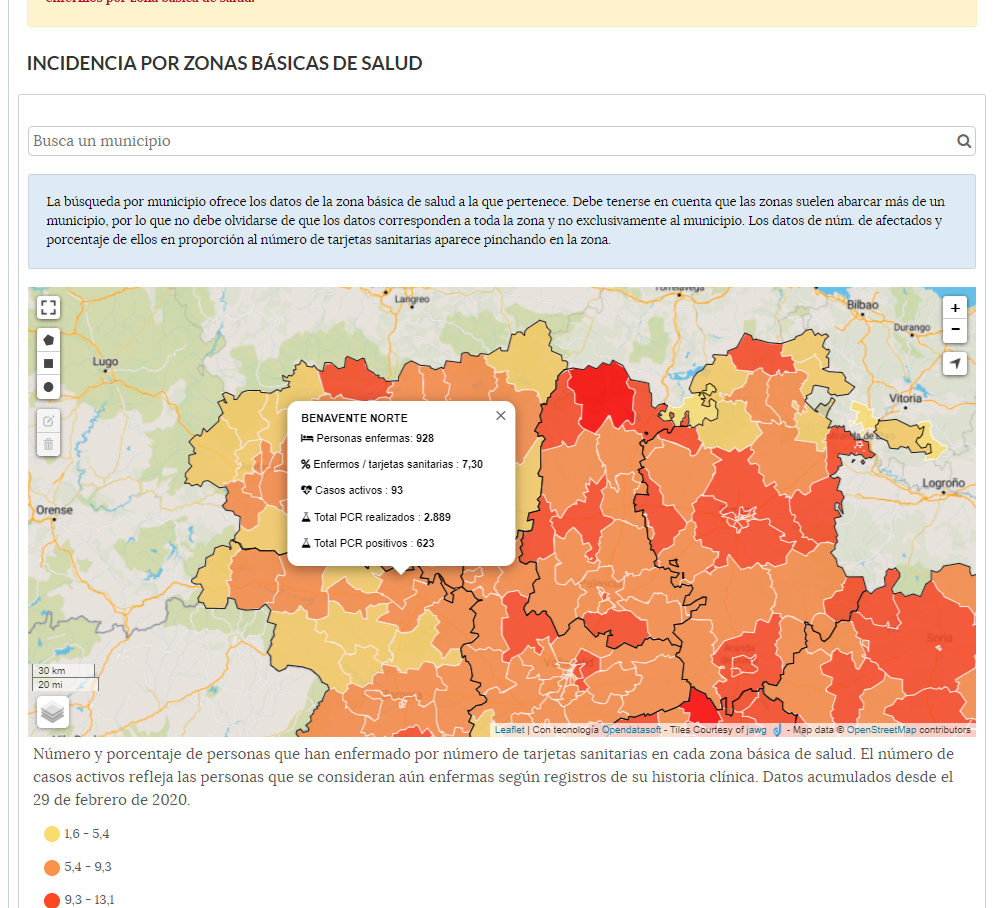Click the yellow 1,6 - 5,4 legend swatch
The height and width of the screenshot is (908, 995).
pyautogui.click(x=52, y=834)
